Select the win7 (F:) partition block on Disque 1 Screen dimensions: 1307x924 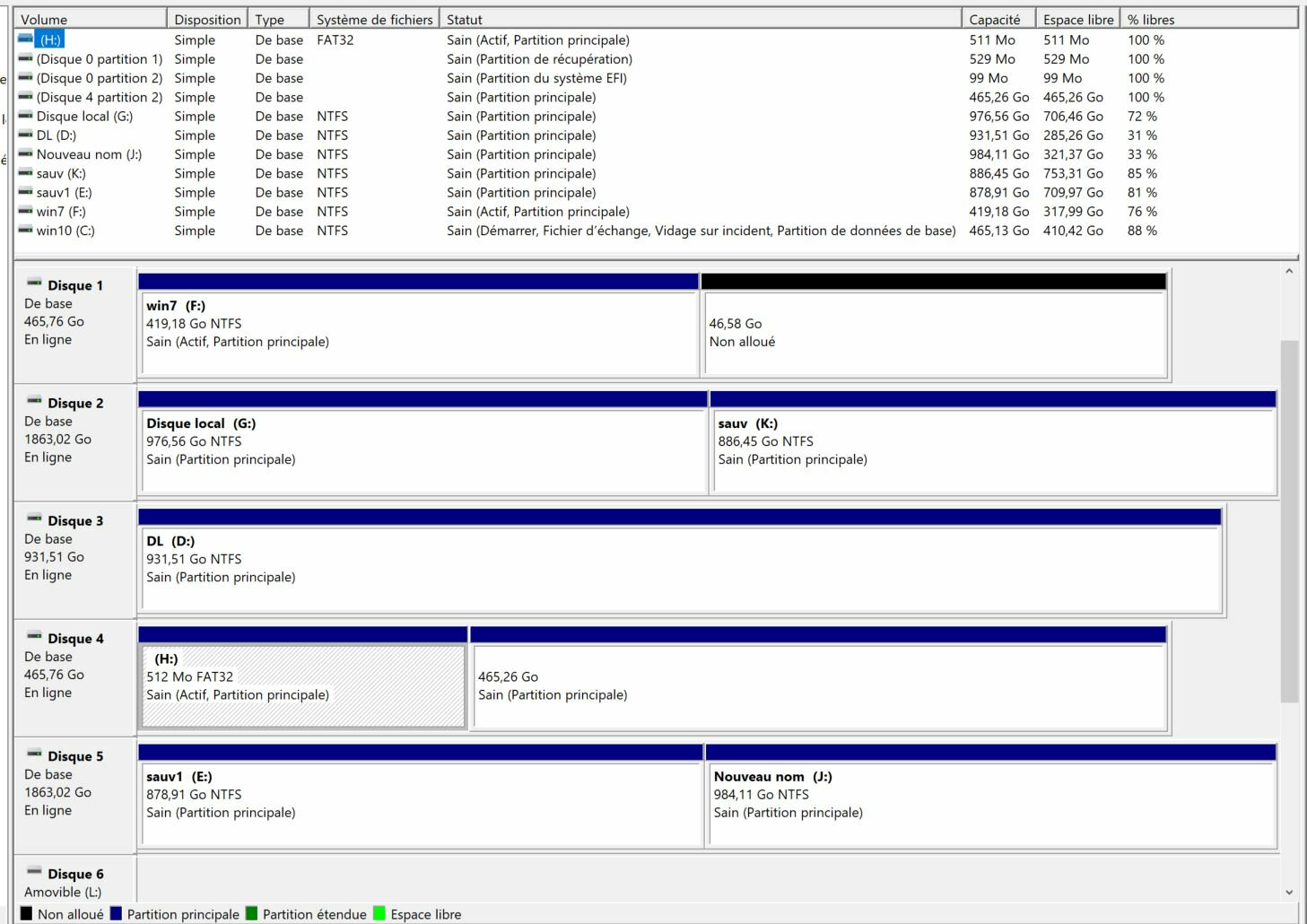coord(418,325)
